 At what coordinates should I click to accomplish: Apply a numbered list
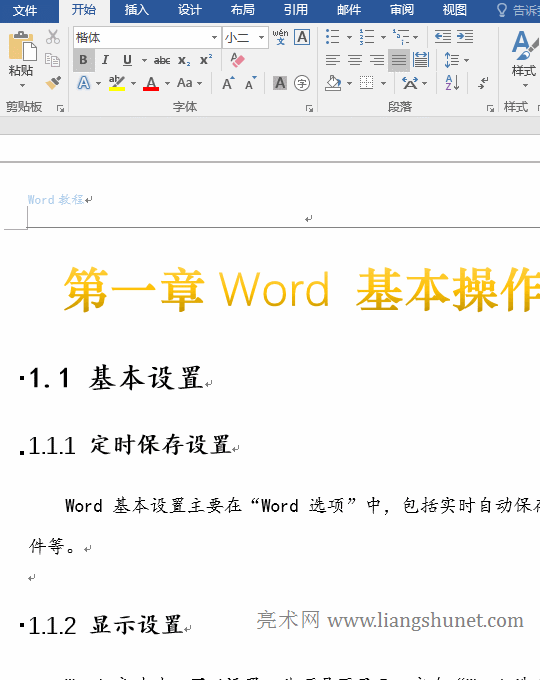pos(367,37)
